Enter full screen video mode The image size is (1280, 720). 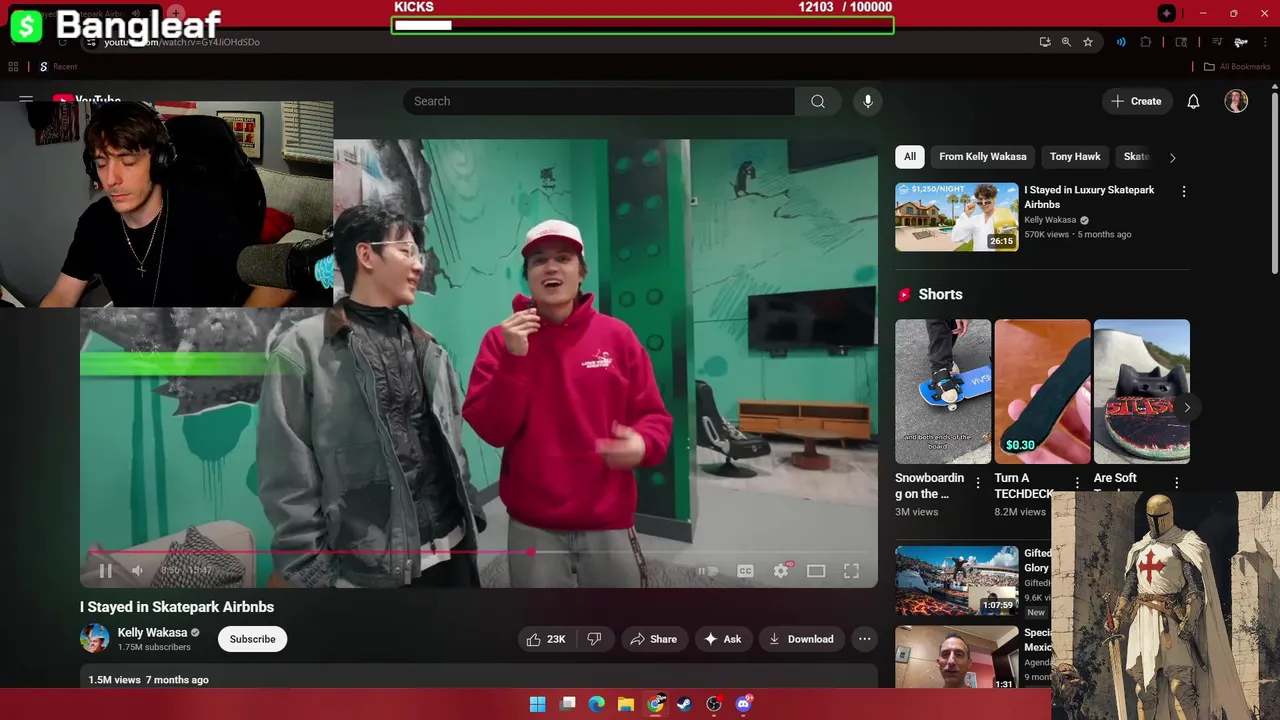click(851, 571)
